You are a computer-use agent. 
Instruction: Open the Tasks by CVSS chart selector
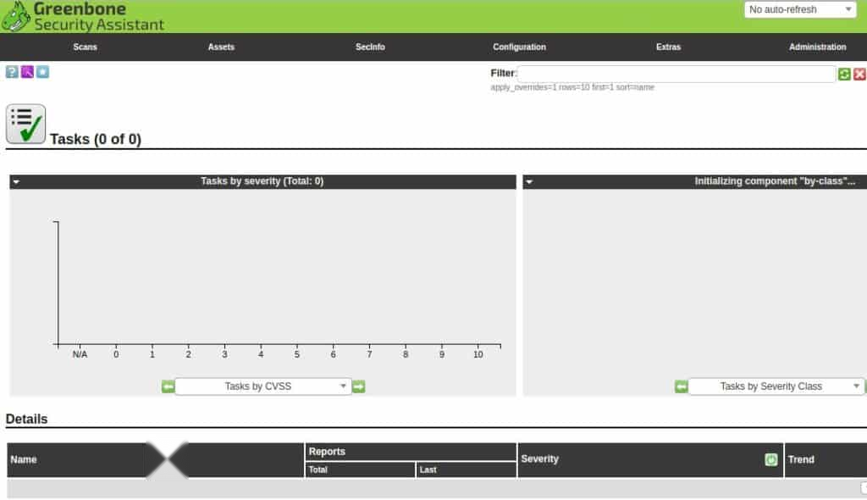click(x=263, y=386)
